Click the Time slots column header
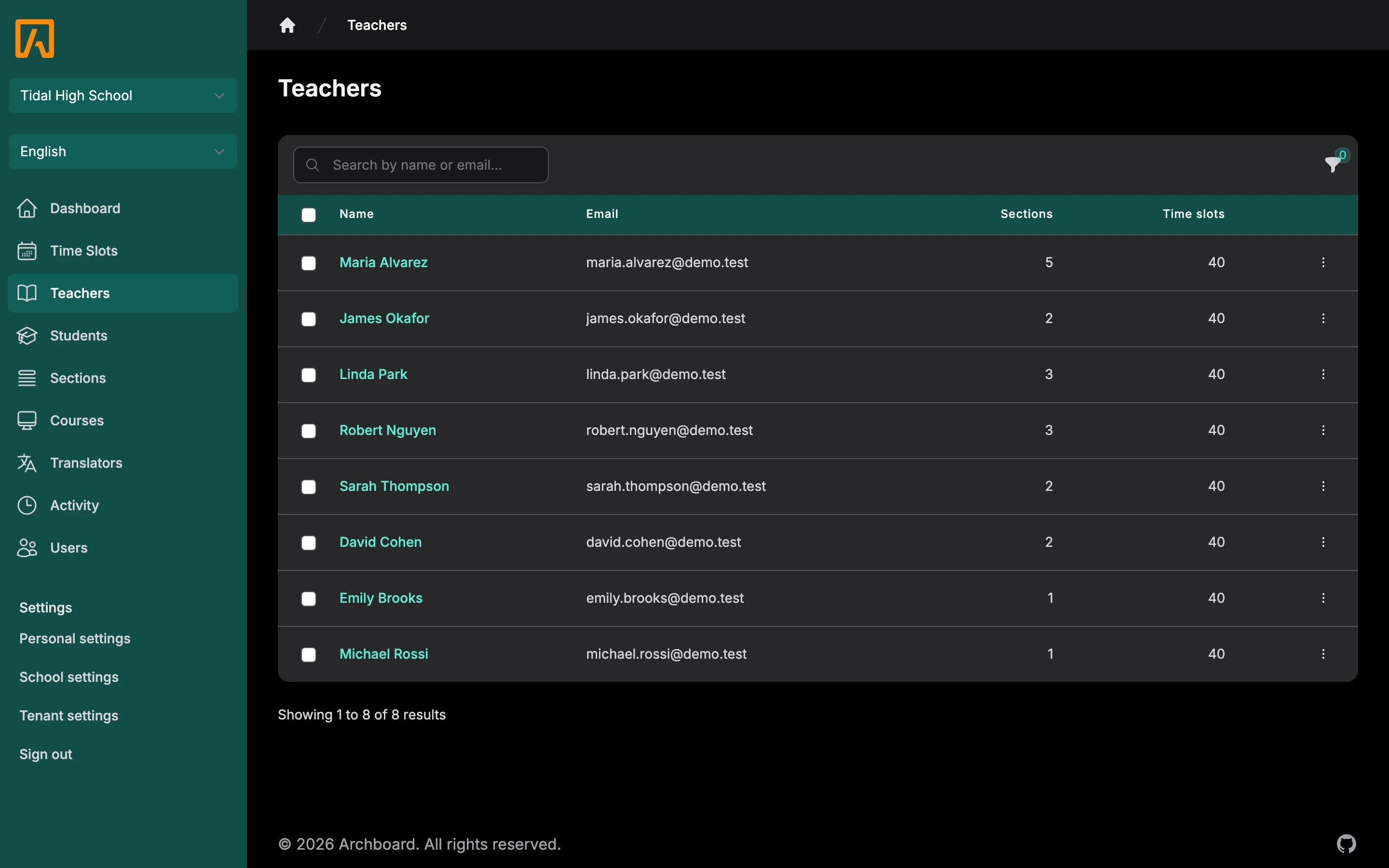 click(x=1193, y=214)
